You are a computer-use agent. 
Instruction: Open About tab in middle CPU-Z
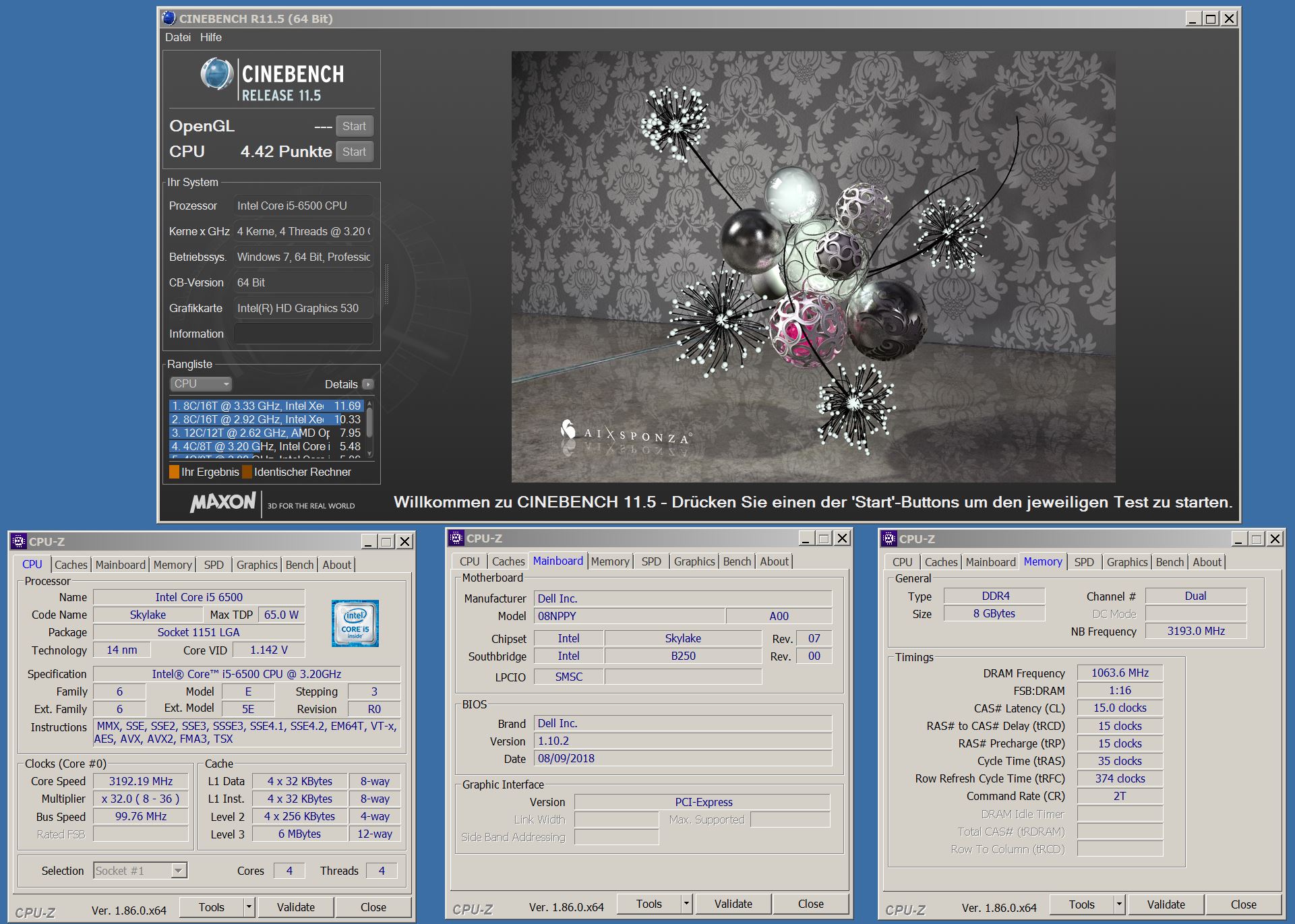tap(774, 561)
